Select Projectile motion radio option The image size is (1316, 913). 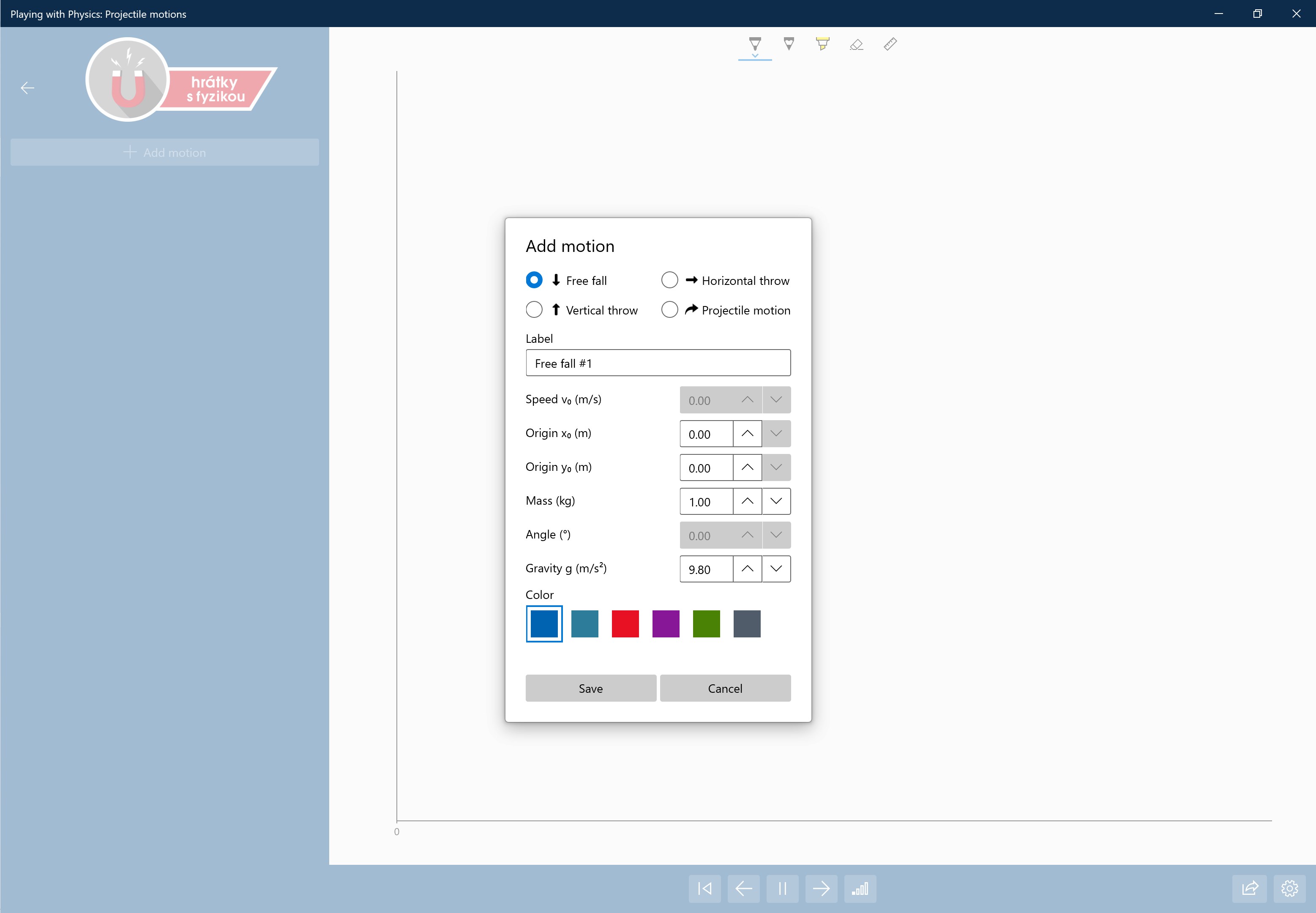(670, 310)
